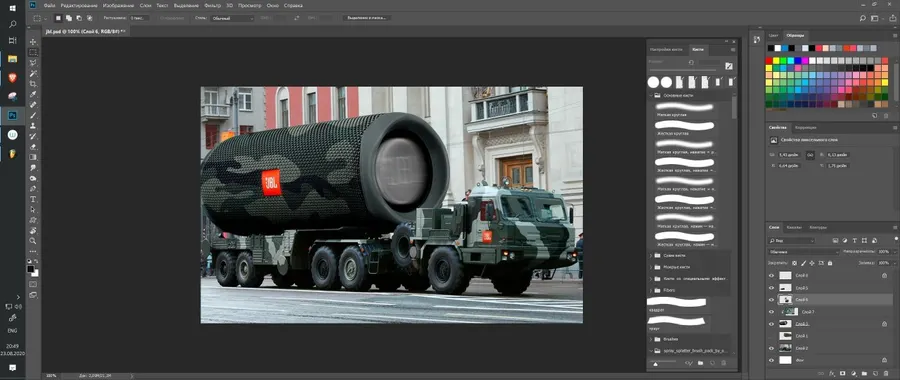Click Lock all padlock icon
Image resolution: width=900 pixels, height=380 pixels.
(830, 263)
